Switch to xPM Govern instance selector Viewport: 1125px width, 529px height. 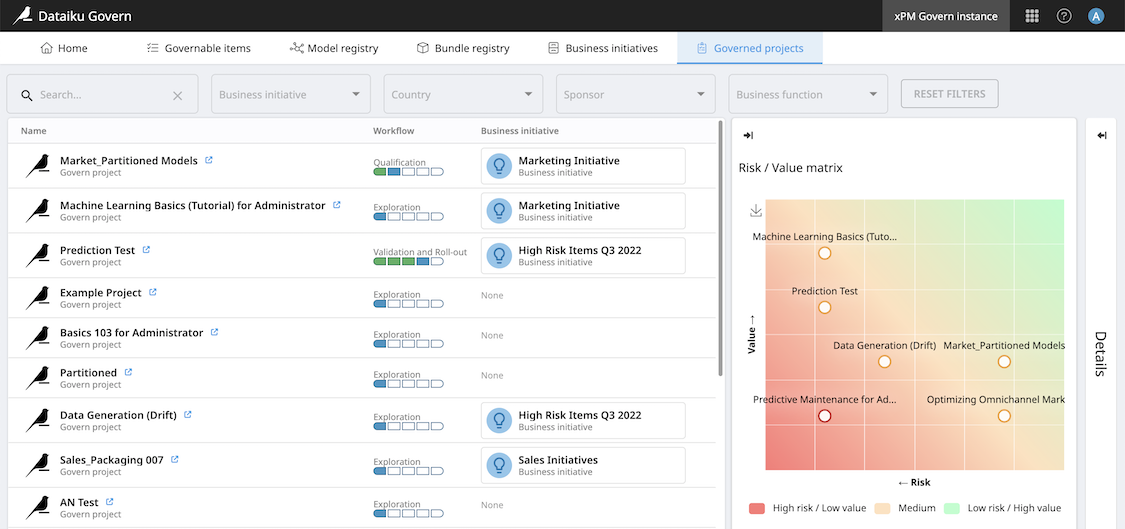click(946, 16)
